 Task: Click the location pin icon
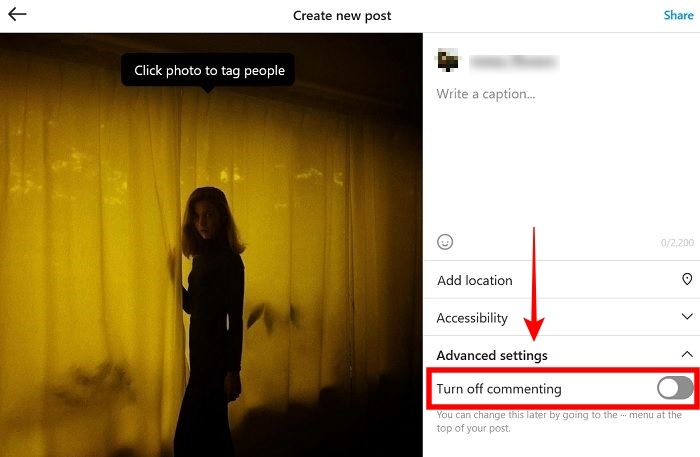coord(687,279)
